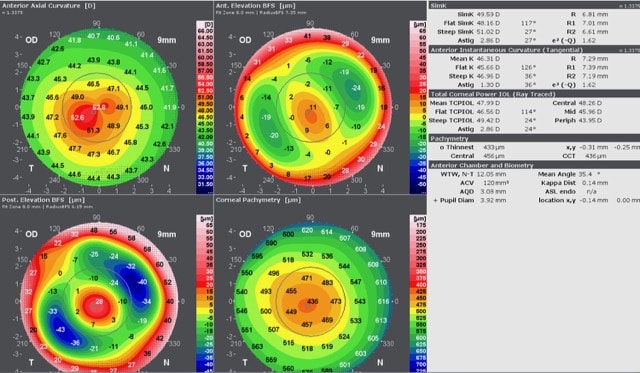Click the Central 456 µm pachymetry value

point(494,156)
